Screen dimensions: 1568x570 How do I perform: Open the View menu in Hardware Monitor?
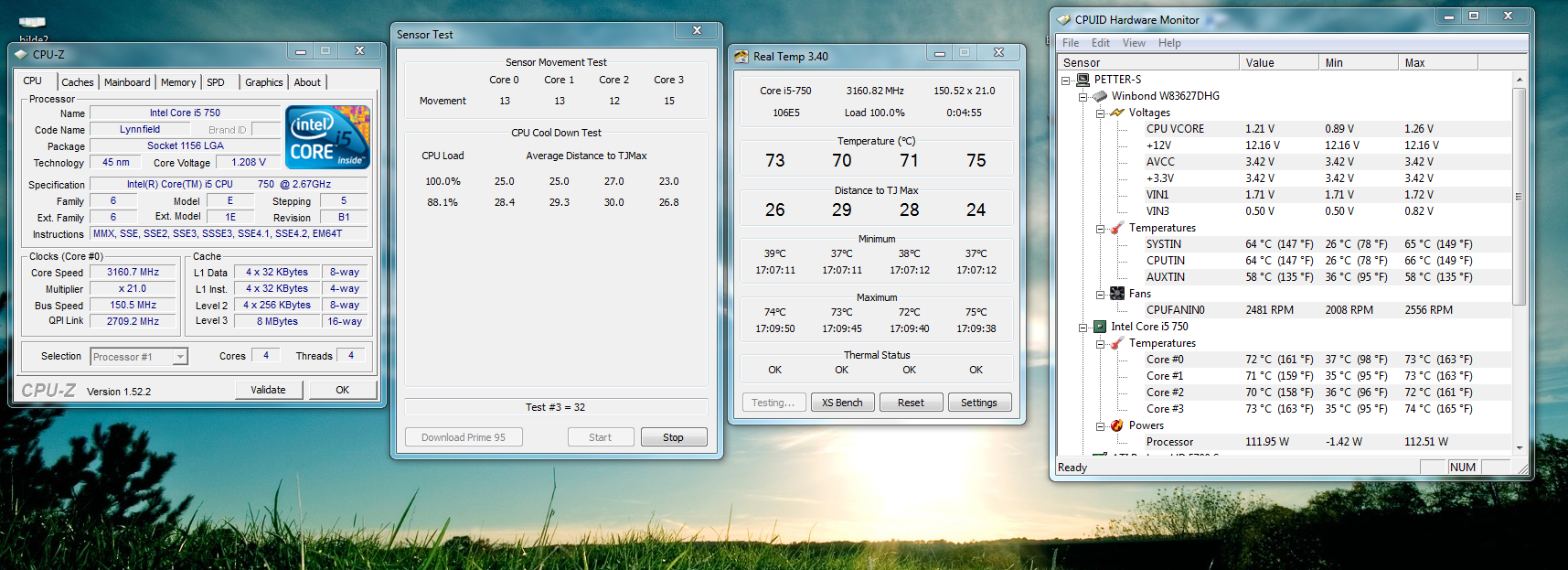pos(1134,43)
